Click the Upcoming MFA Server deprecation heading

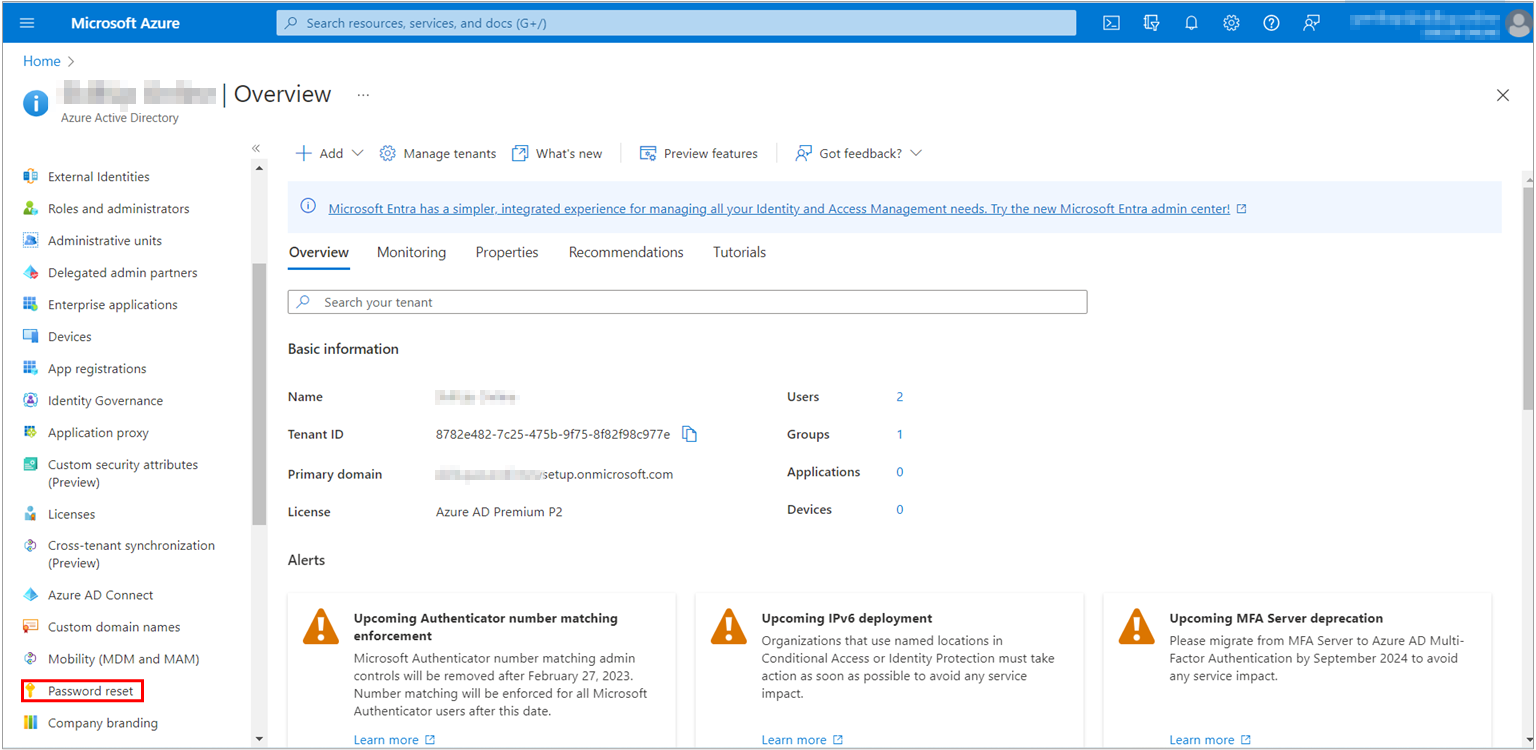(x=1276, y=618)
